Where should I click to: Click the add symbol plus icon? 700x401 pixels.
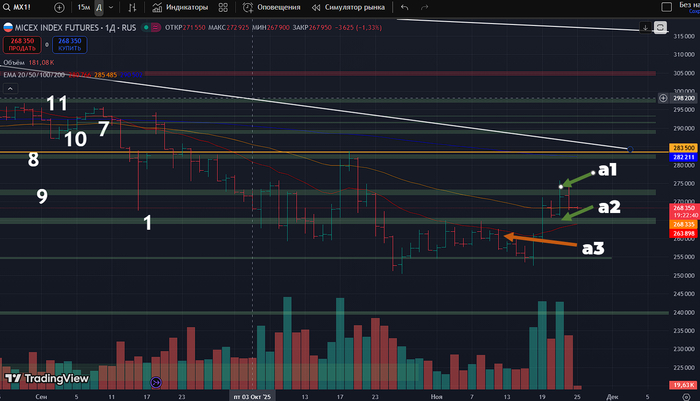pyautogui.click(x=59, y=7)
